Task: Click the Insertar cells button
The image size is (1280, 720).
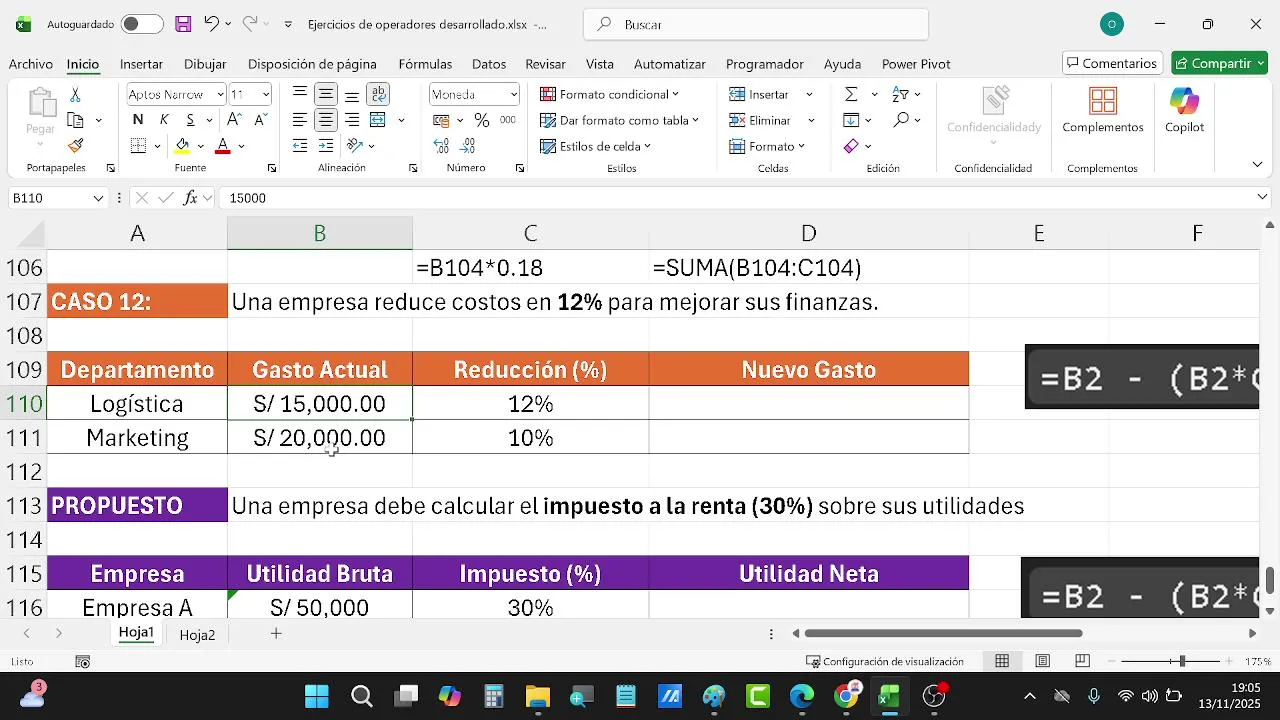Action: pos(759,94)
